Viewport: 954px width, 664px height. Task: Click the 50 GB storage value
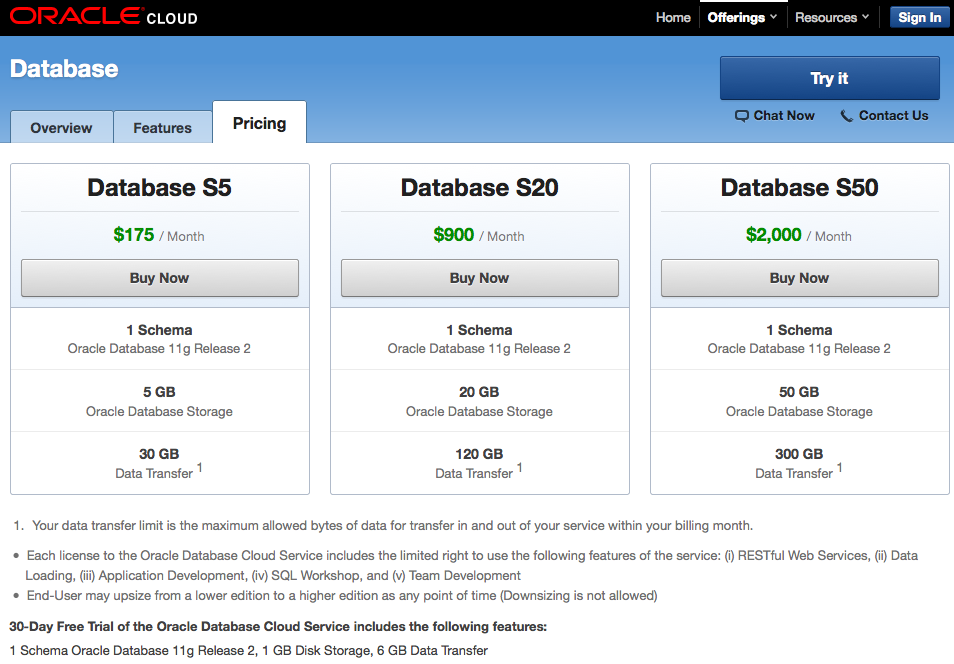(x=799, y=392)
